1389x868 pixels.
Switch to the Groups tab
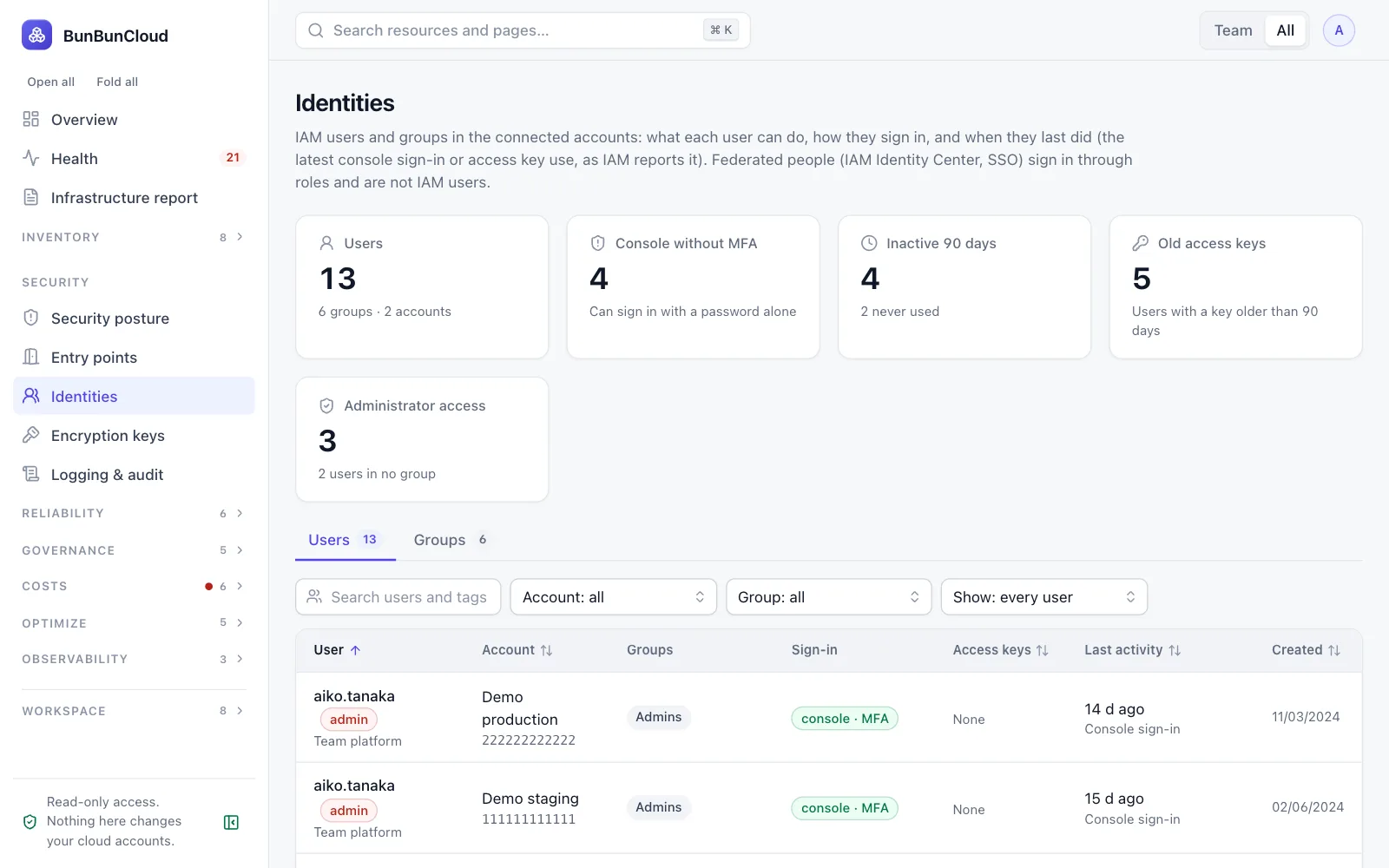(451, 540)
